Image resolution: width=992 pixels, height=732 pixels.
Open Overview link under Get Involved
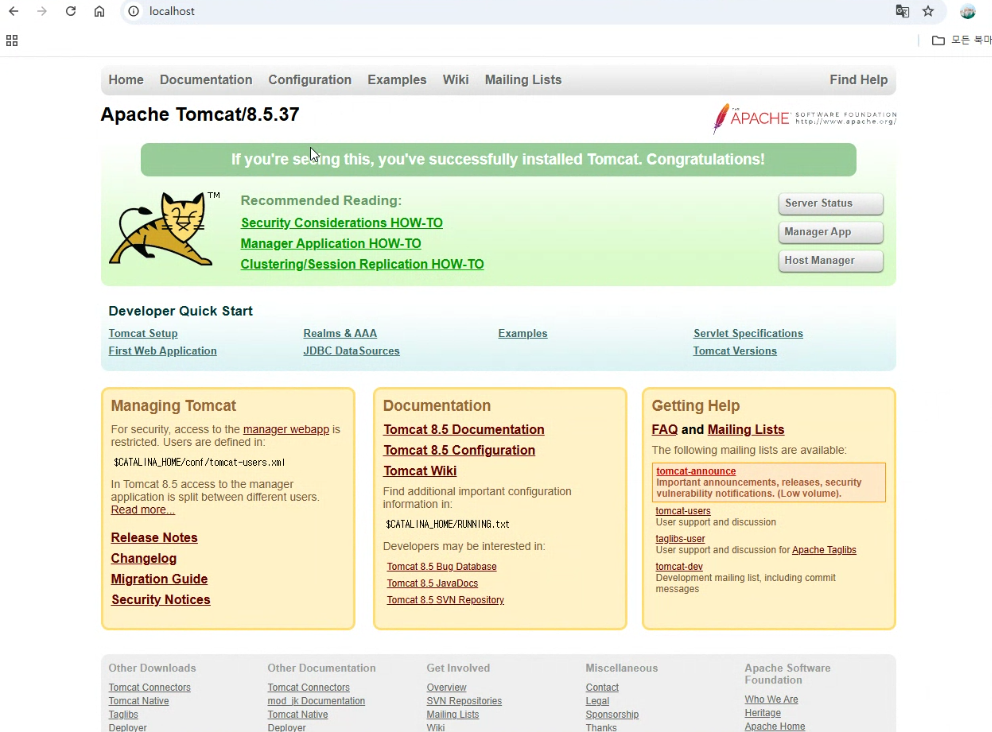click(x=446, y=688)
